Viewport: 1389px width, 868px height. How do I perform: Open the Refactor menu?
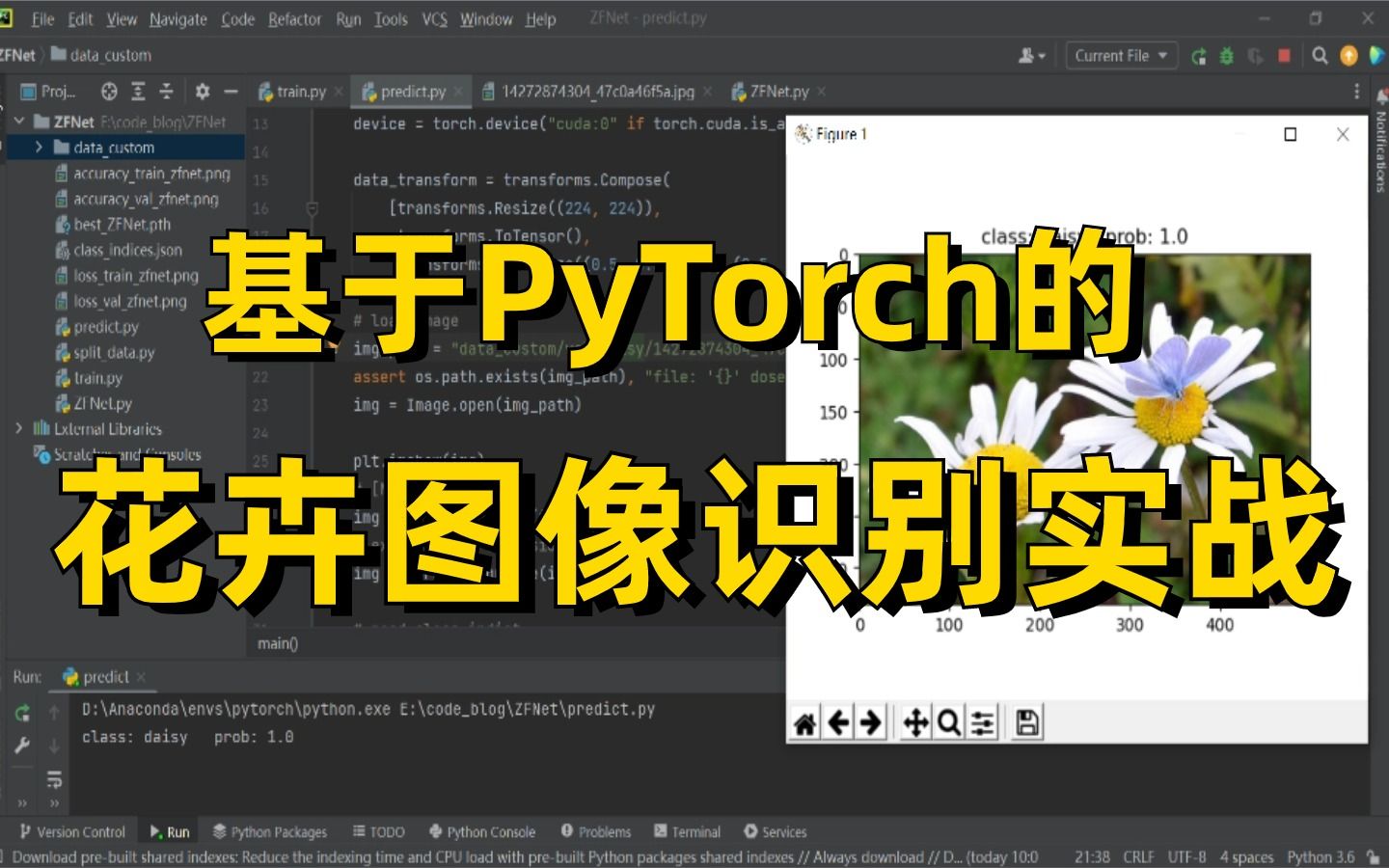click(x=294, y=19)
